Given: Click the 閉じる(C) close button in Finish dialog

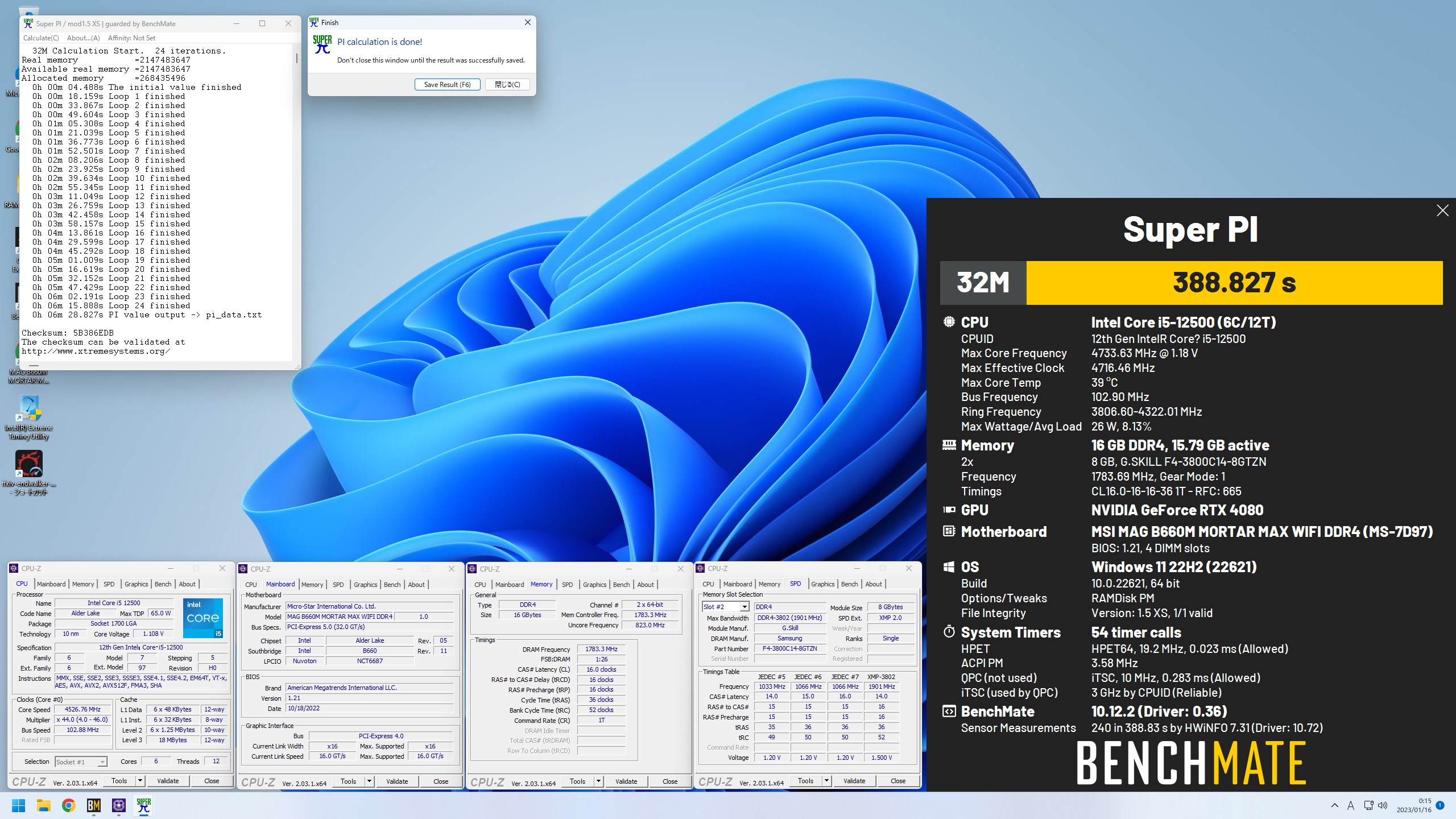Looking at the screenshot, I should (507, 84).
